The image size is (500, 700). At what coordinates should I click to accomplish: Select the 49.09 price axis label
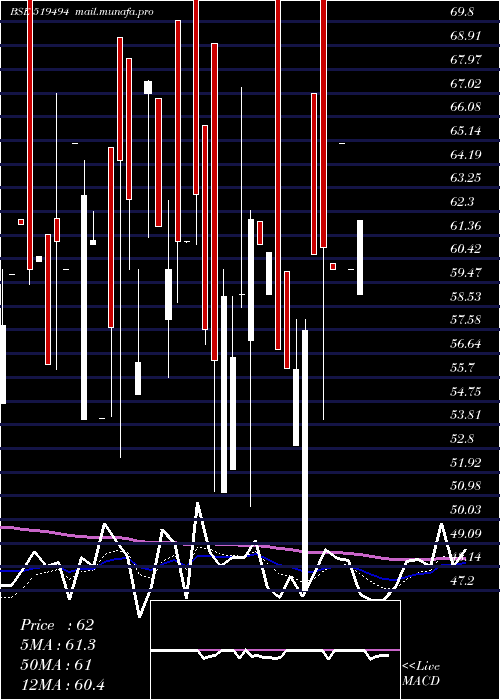pos(466,533)
